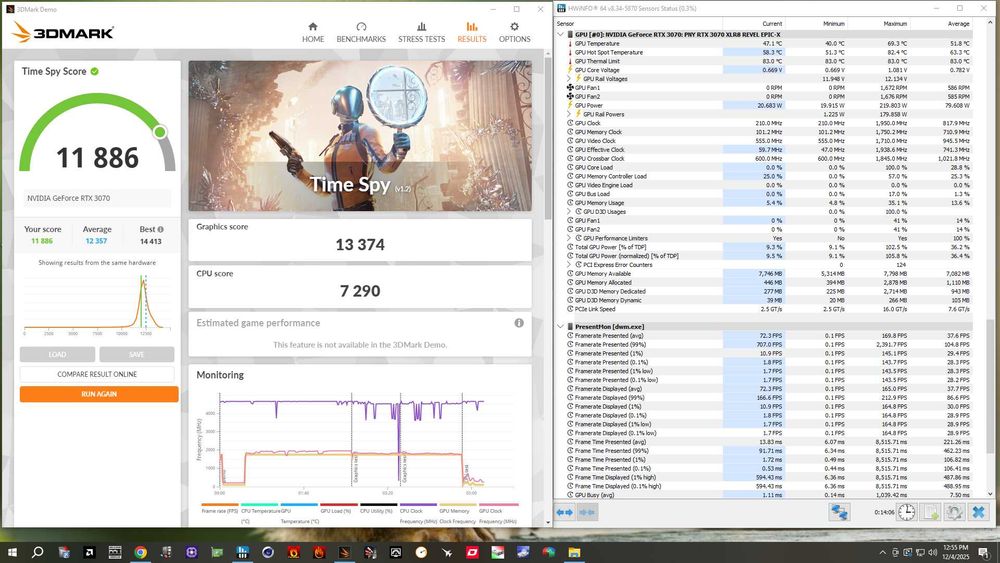
Task: Select the GPU Power sensor row
Action: click(769, 105)
